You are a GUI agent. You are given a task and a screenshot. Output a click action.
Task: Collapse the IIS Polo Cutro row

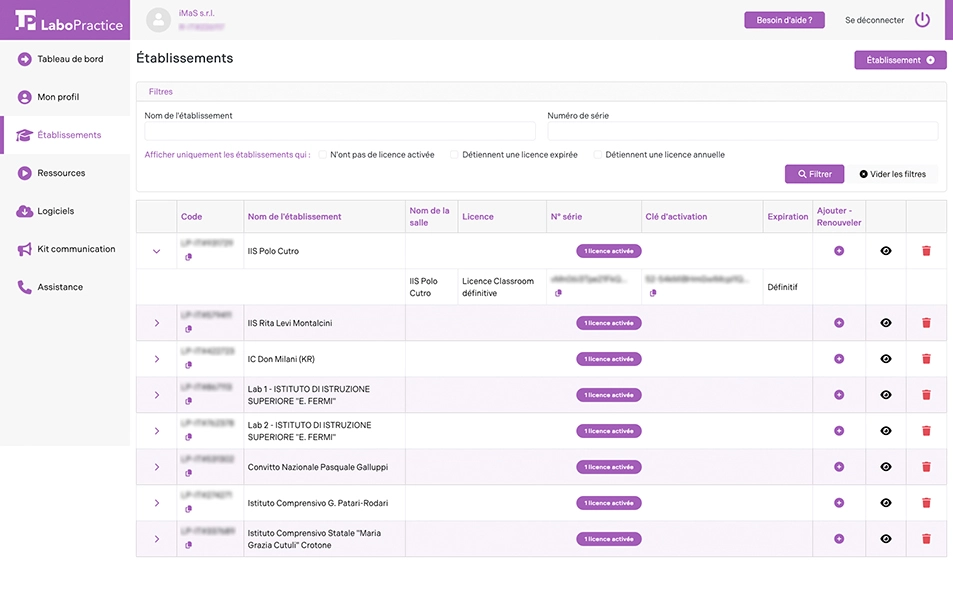(x=156, y=251)
